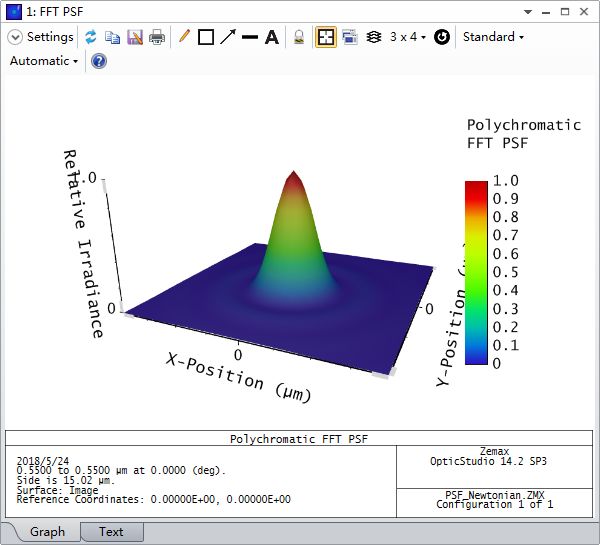Save the graph image

tap(135, 37)
